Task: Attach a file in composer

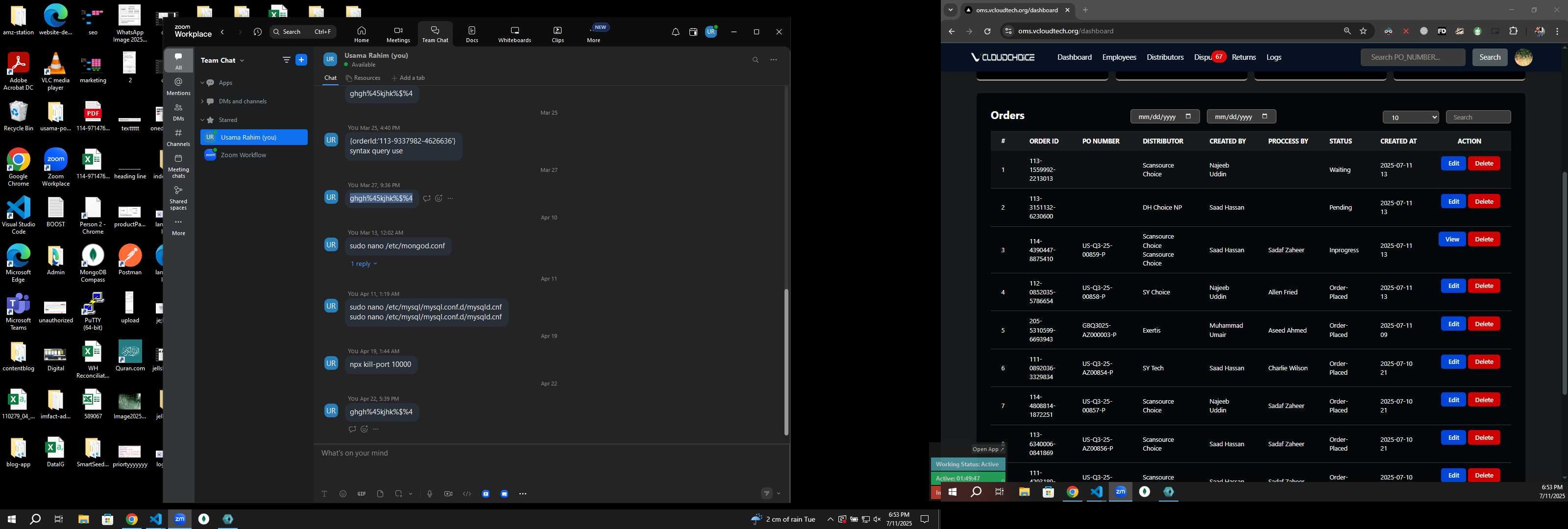Action: pos(380,494)
